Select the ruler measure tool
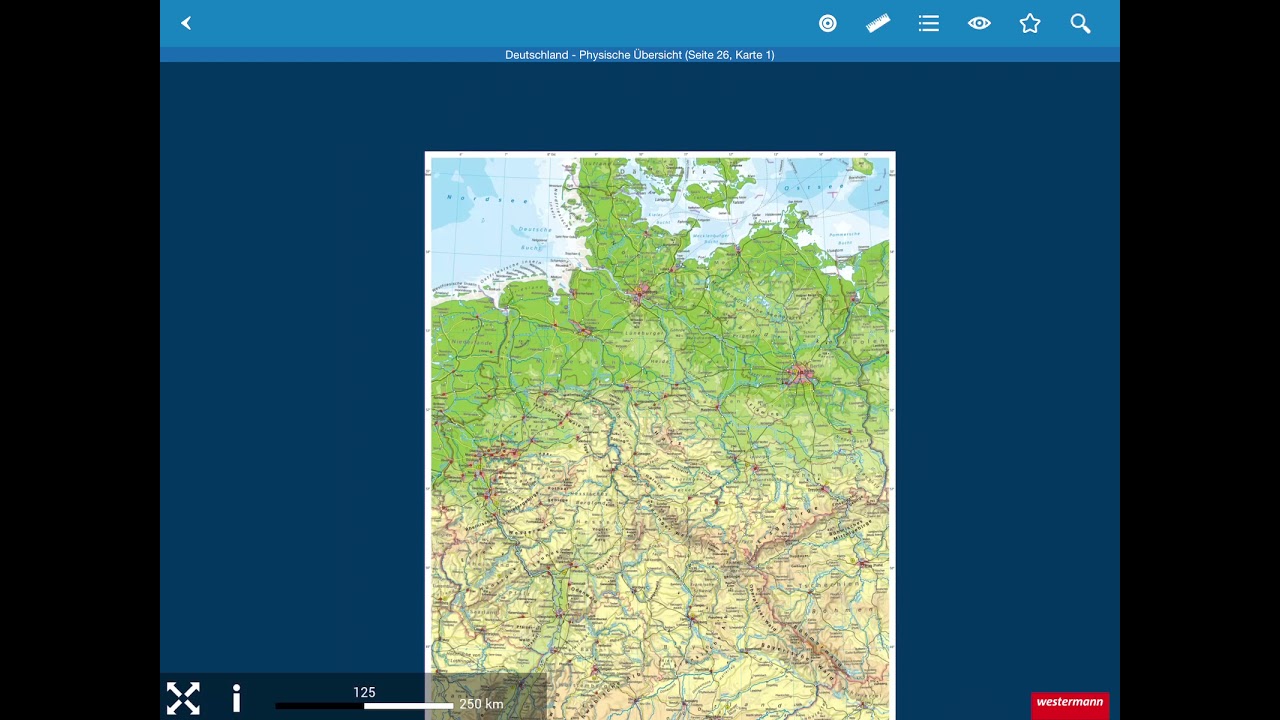Image resolution: width=1280 pixels, height=720 pixels. point(878,23)
